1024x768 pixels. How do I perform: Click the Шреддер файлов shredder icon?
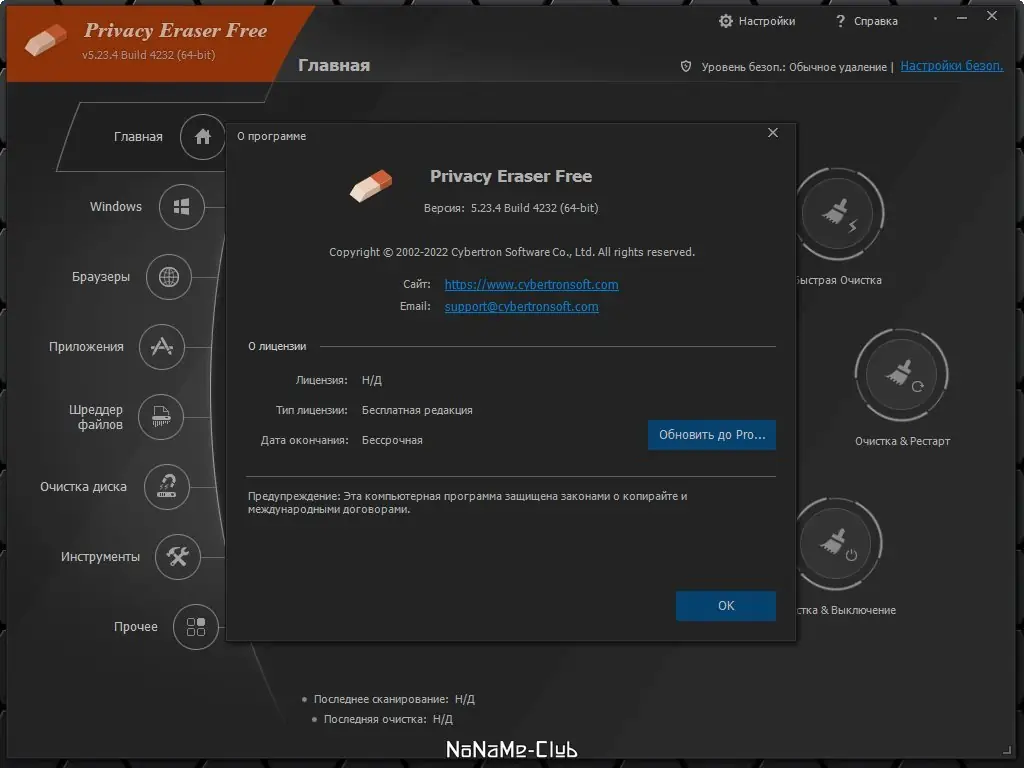pos(160,417)
